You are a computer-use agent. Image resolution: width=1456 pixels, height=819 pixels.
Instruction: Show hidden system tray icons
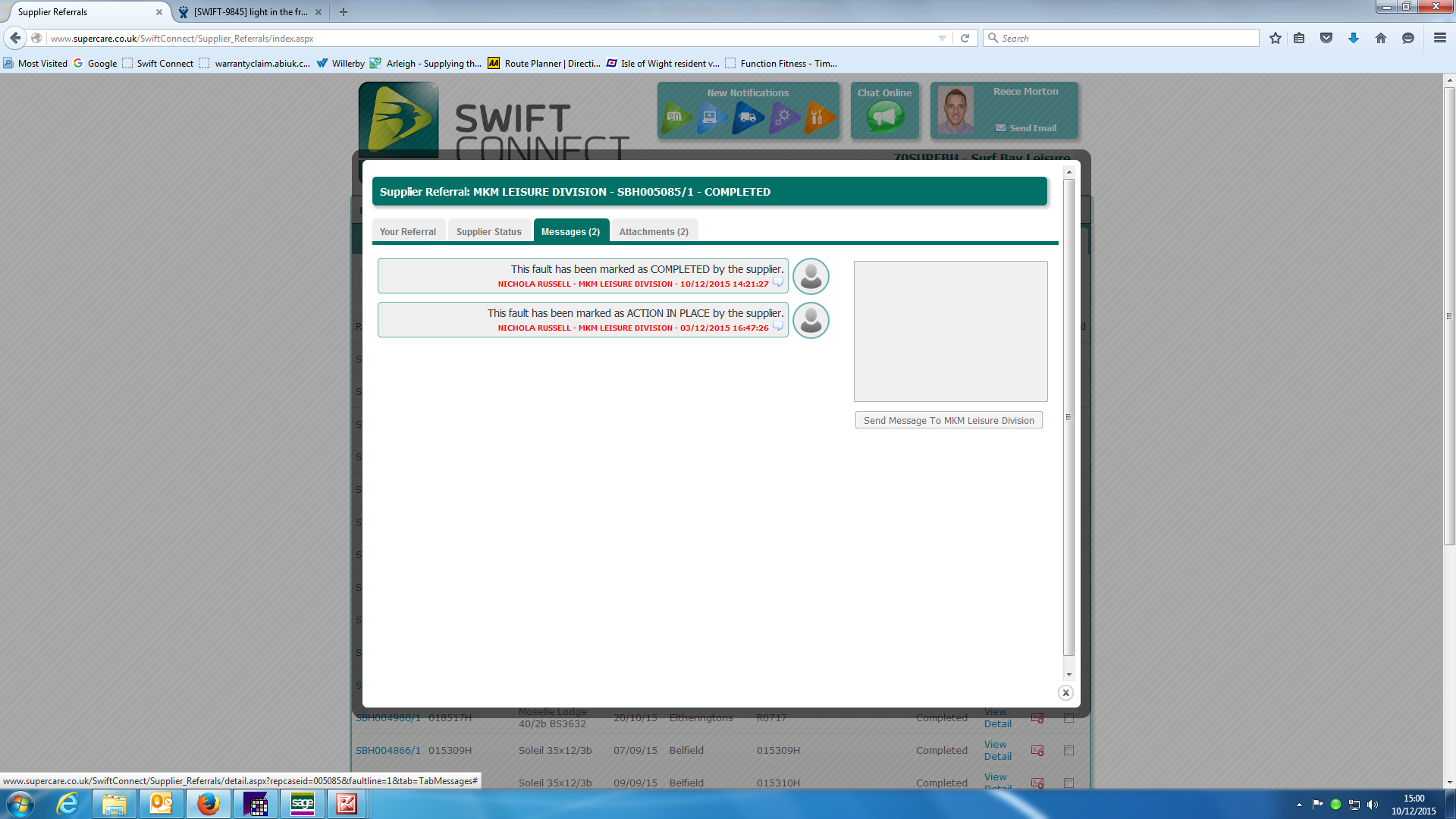pos(1299,805)
